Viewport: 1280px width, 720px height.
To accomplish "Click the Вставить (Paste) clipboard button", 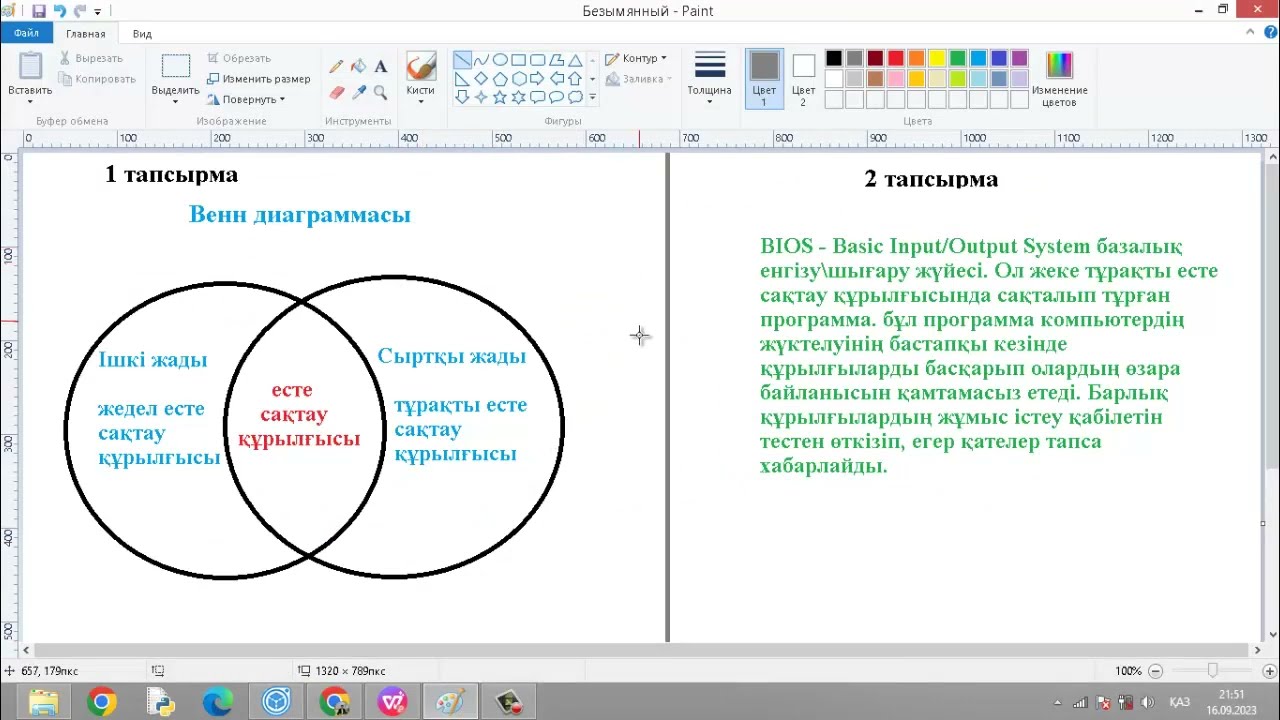I will (30, 68).
